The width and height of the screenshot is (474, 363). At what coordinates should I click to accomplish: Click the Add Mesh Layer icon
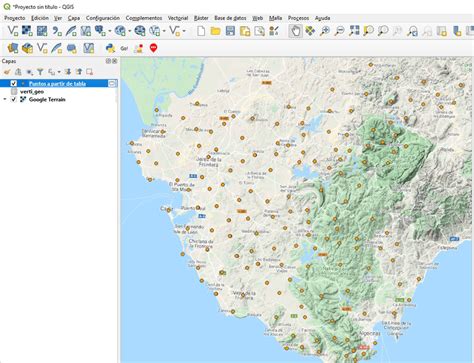click(x=42, y=31)
